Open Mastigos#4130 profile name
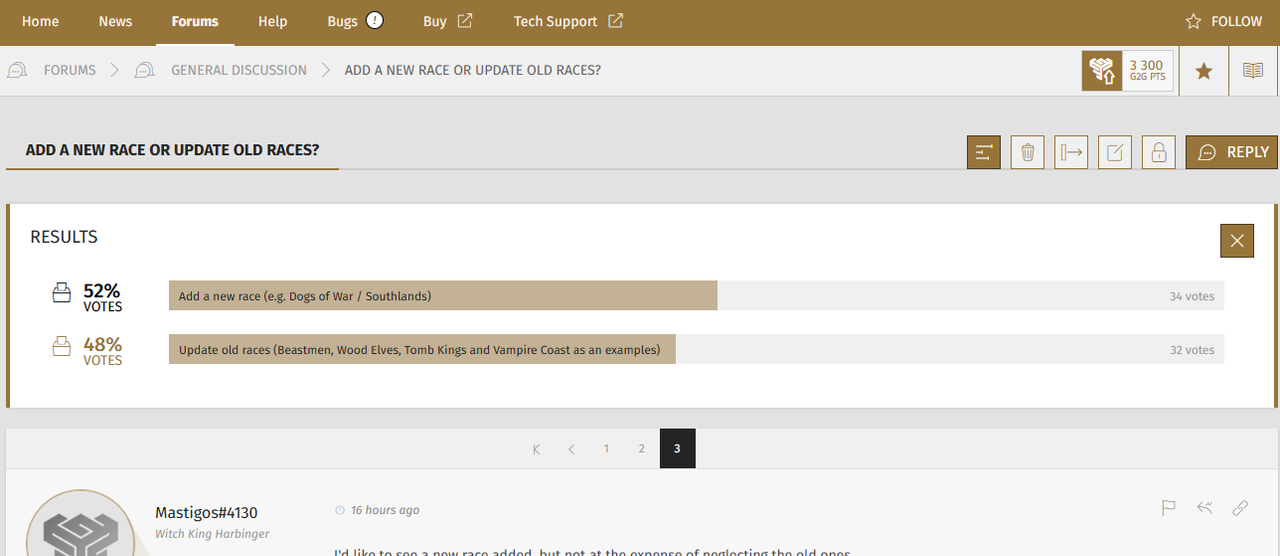 (206, 513)
